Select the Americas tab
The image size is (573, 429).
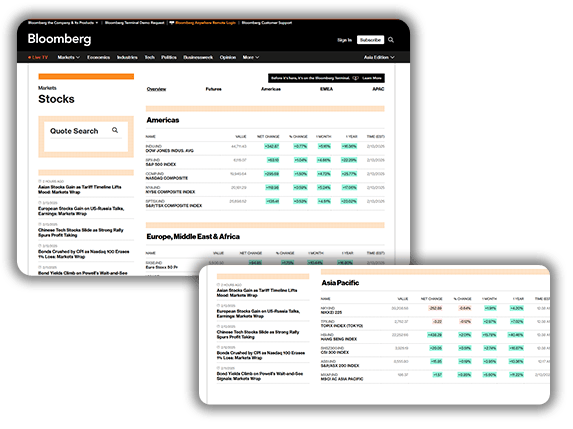tap(271, 89)
